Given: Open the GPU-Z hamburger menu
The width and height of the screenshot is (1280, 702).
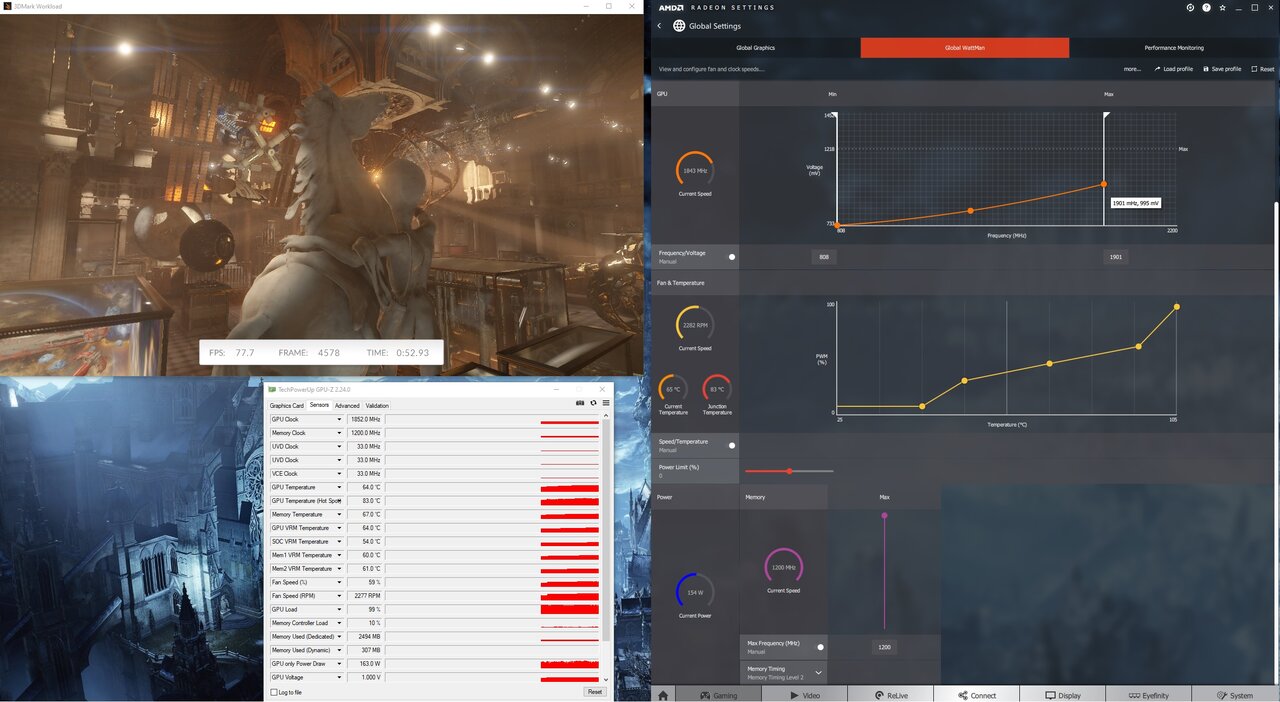Looking at the screenshot, I should (x=605, y=403).
